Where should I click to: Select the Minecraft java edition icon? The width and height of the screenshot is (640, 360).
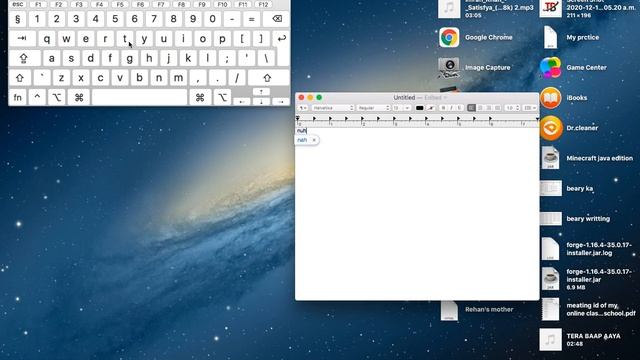pyautogui.click(x=550, y=158)
